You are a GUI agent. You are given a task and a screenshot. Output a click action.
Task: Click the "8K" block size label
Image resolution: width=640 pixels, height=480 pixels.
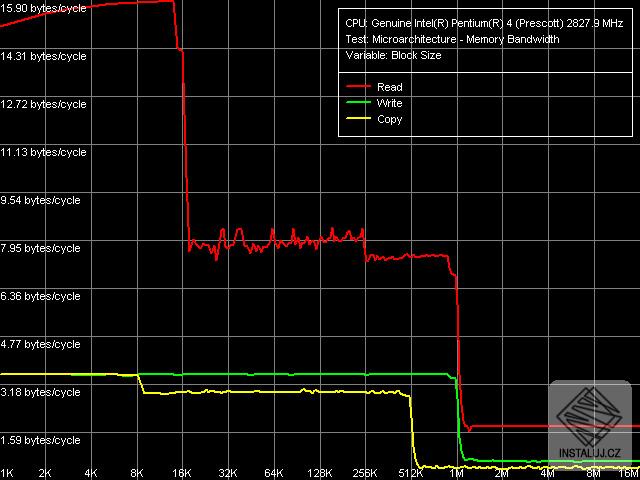137,474
